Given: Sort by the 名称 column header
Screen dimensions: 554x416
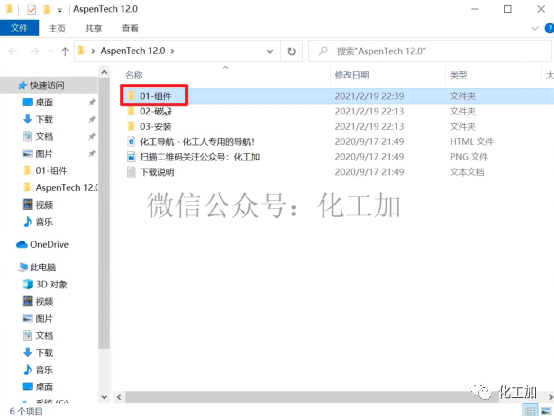Looking at the screenshot, I should tap(134, 75).
